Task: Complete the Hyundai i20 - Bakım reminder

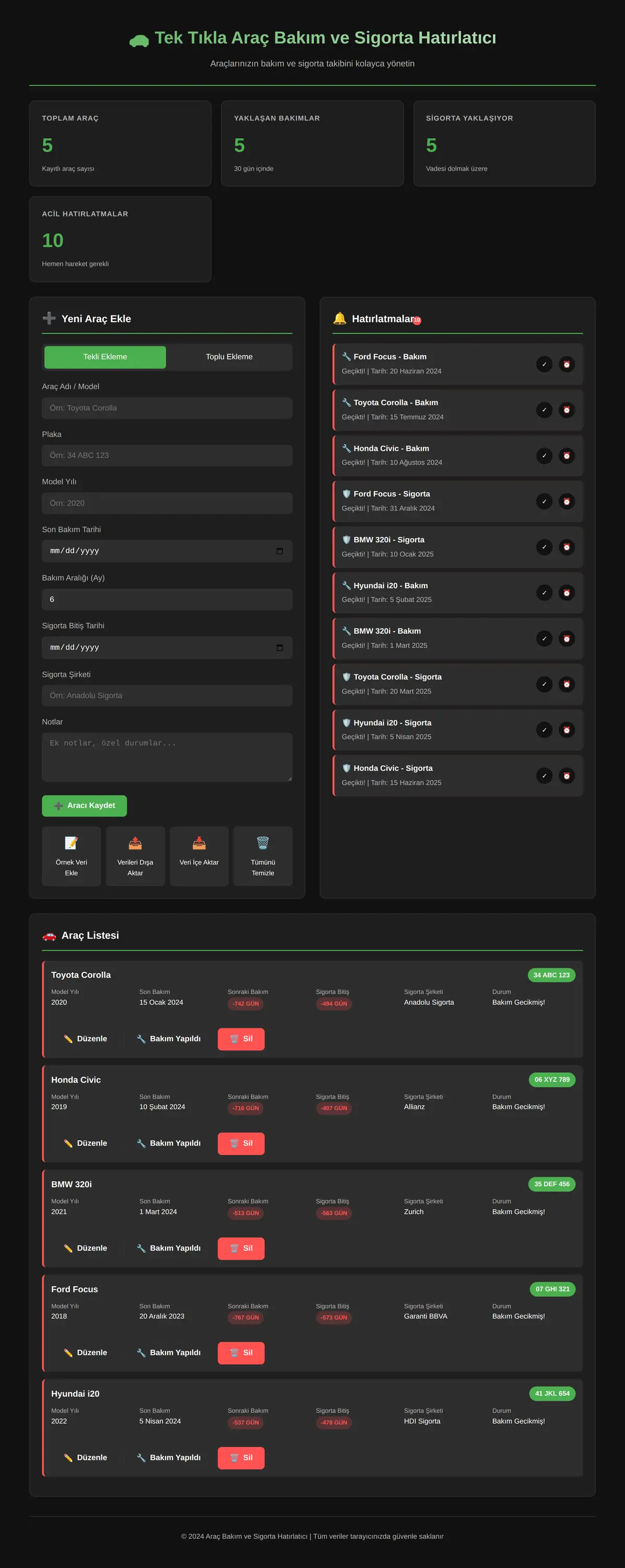Action: [544, 592]
